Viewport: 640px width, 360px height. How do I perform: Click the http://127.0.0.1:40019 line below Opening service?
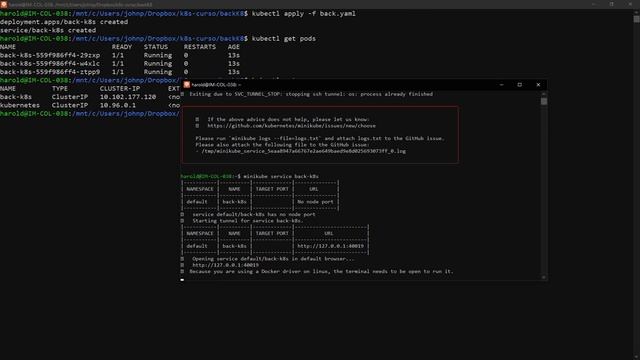(x=225, y=265)
